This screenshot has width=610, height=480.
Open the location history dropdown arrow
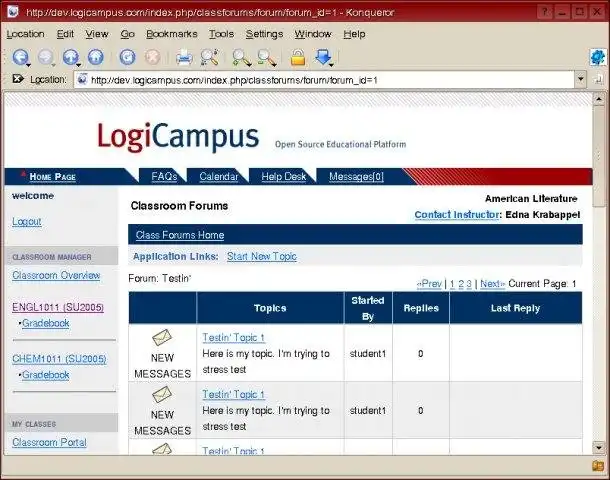[580, 79]
